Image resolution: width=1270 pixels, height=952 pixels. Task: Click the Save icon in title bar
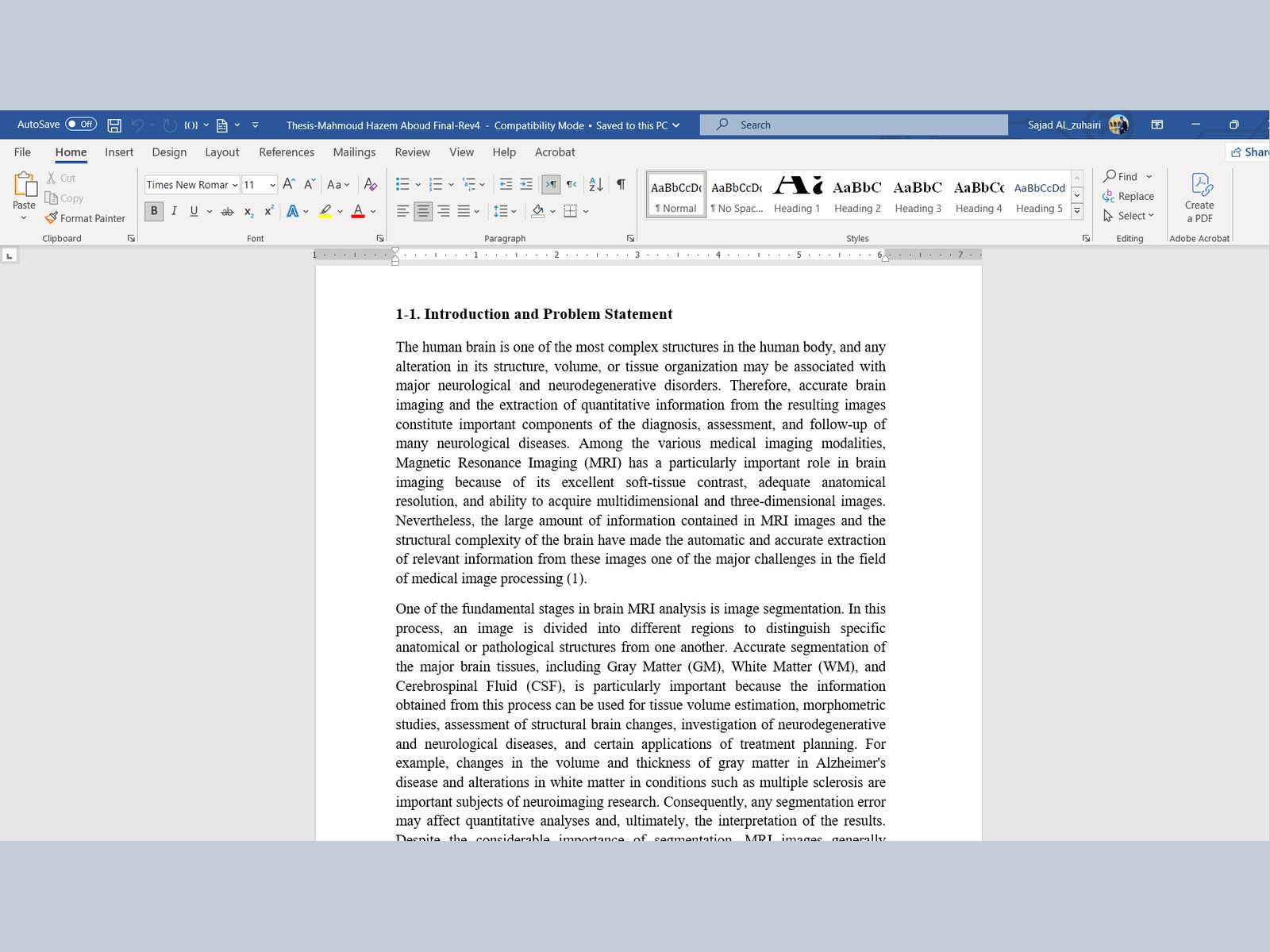pos(114,125)
